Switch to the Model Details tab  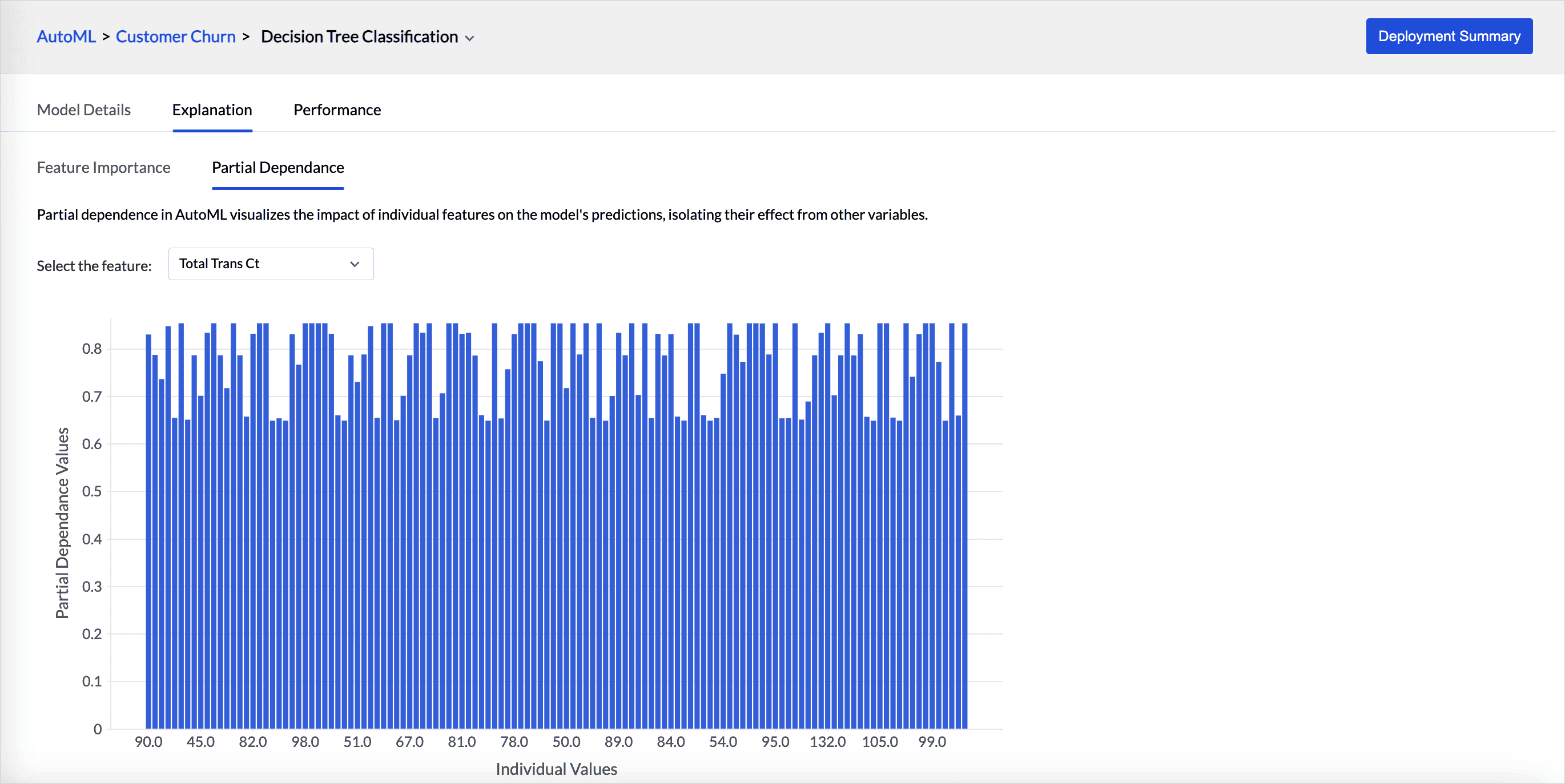(x=84, y=110)
